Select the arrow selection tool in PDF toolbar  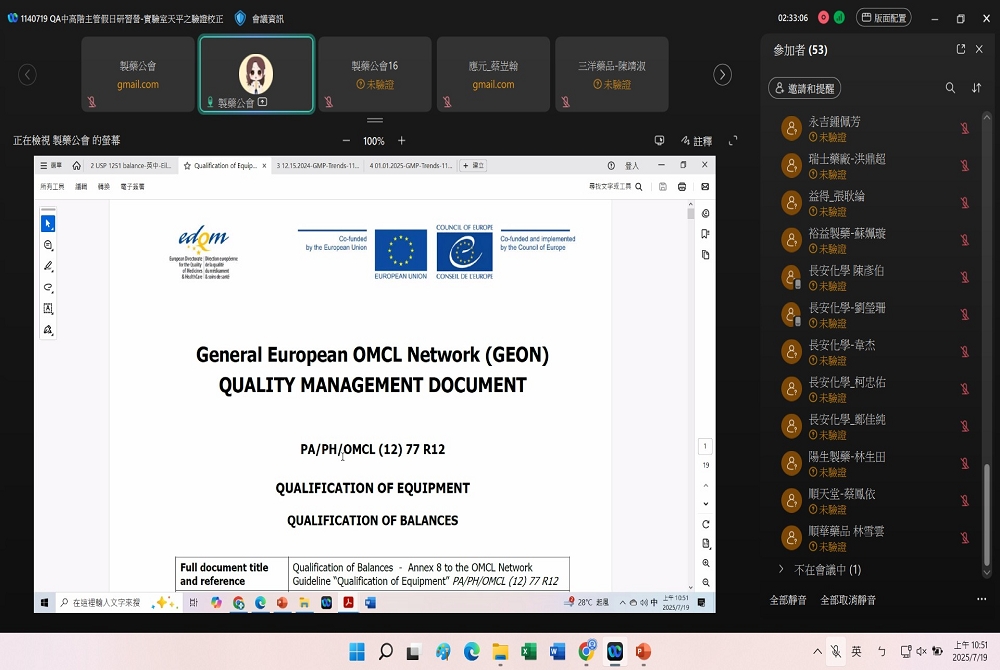tap(48, 224)
